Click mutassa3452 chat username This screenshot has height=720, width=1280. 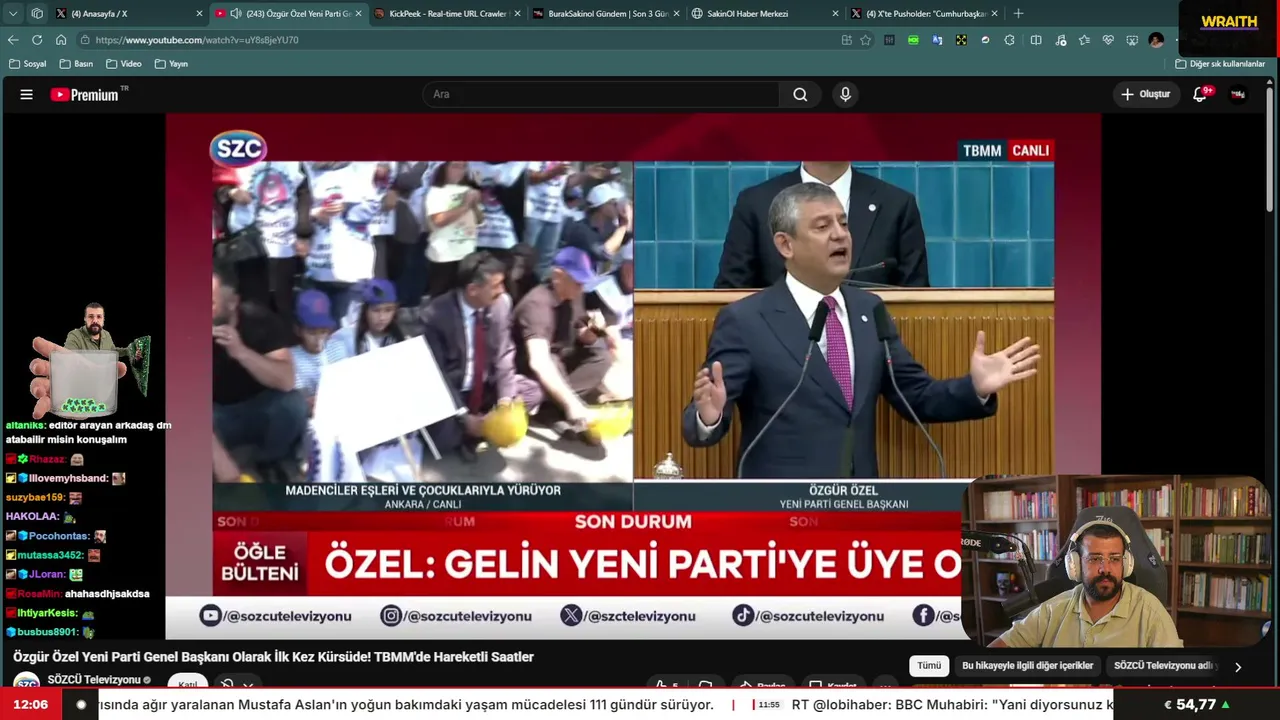click(50, 555)
